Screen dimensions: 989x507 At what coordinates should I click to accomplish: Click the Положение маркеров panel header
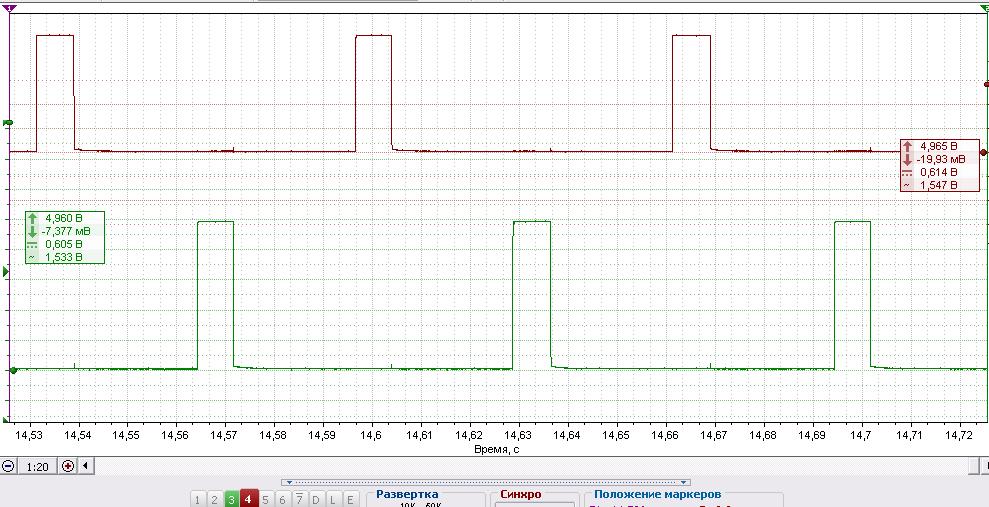click(657, 495)
